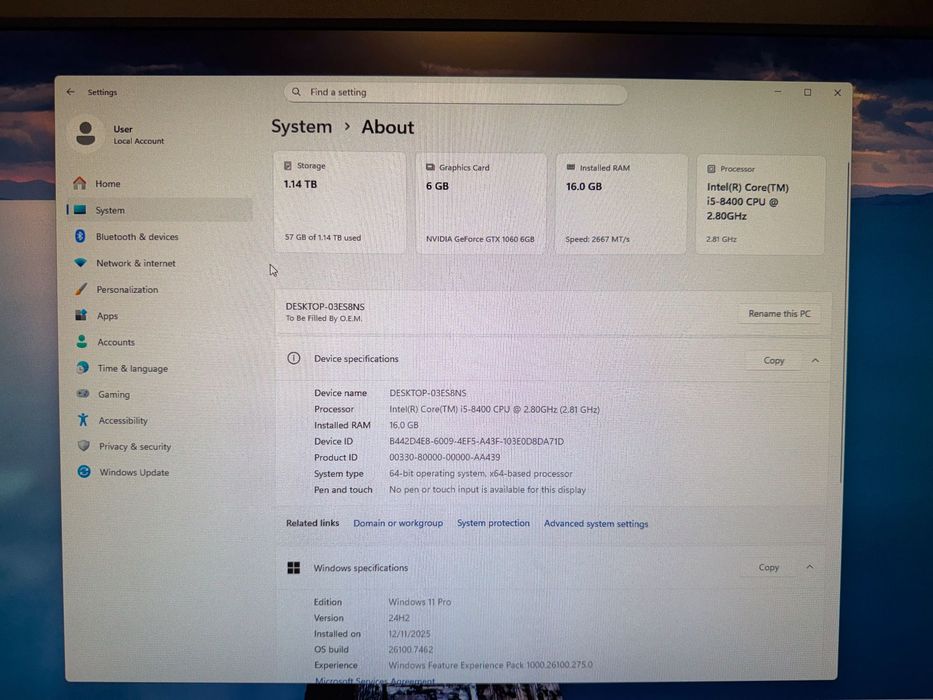Open Domain or workgroup link

click(x=398, y=523)
